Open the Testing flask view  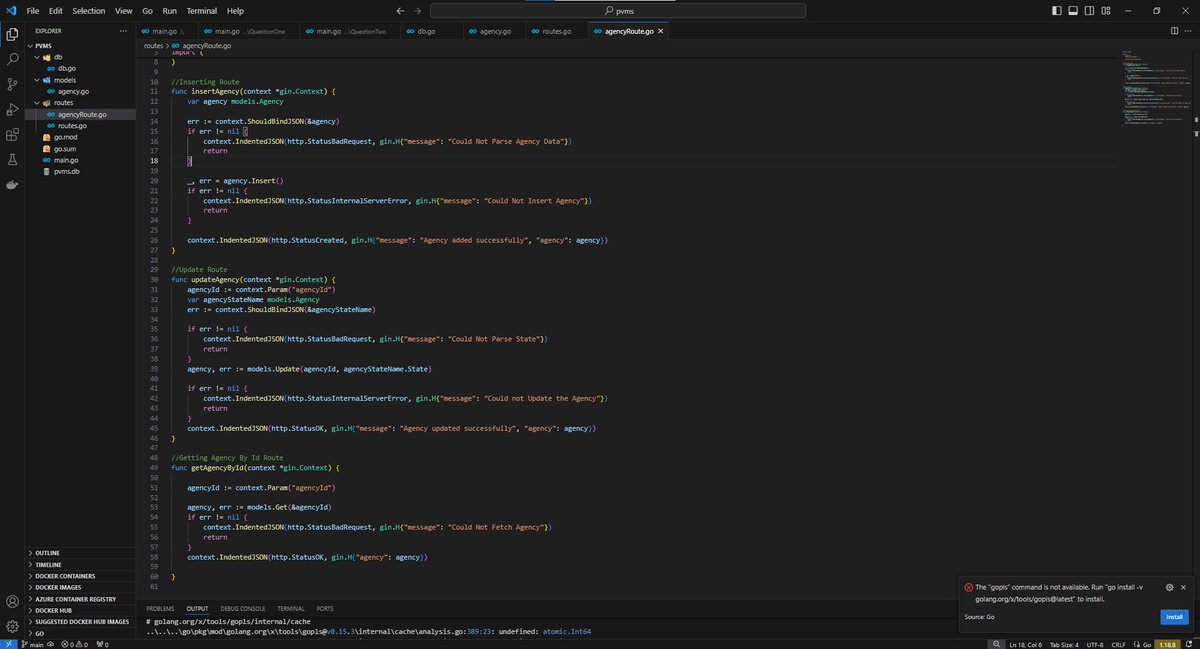(12, 160)
